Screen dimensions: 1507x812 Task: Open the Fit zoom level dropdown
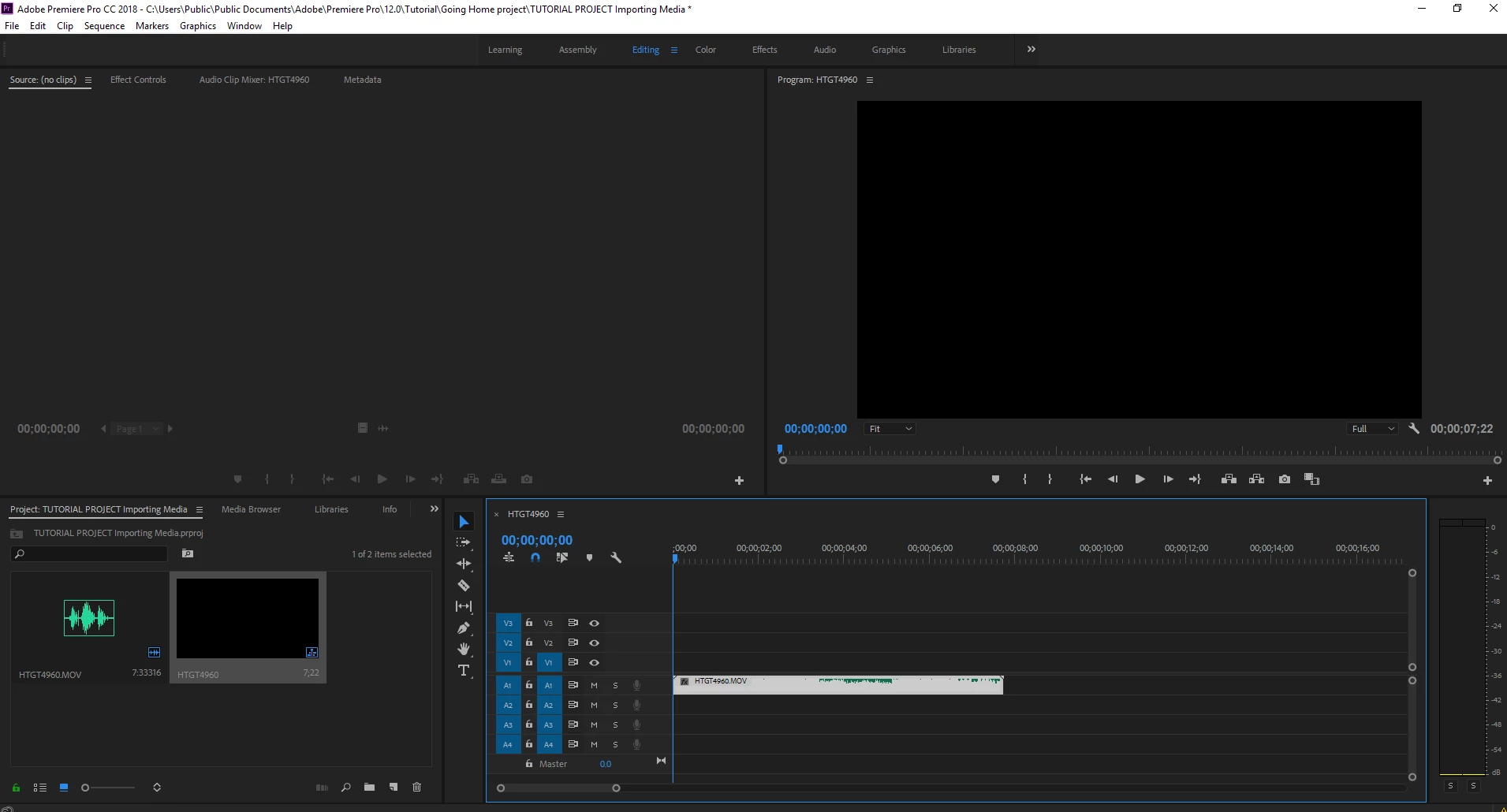tap(890, 429)
